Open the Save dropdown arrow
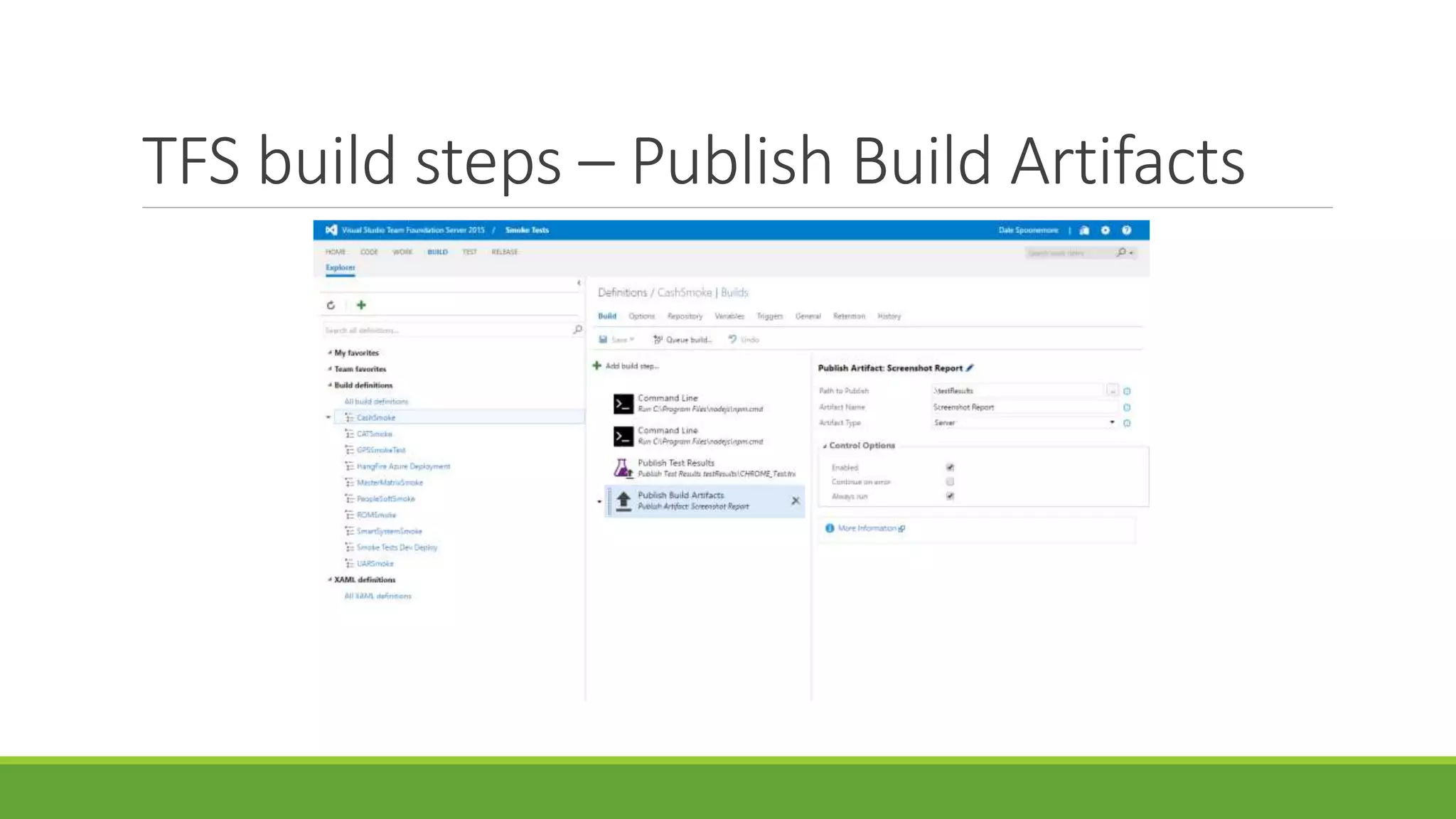1456x819 pixels. (x=632, y=340)
